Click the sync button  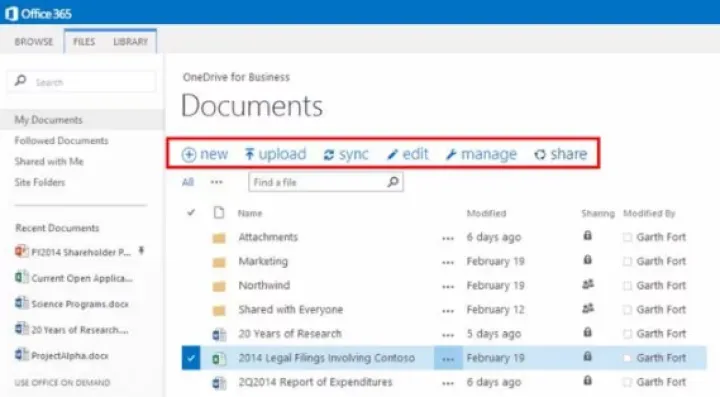coord(346,154)
